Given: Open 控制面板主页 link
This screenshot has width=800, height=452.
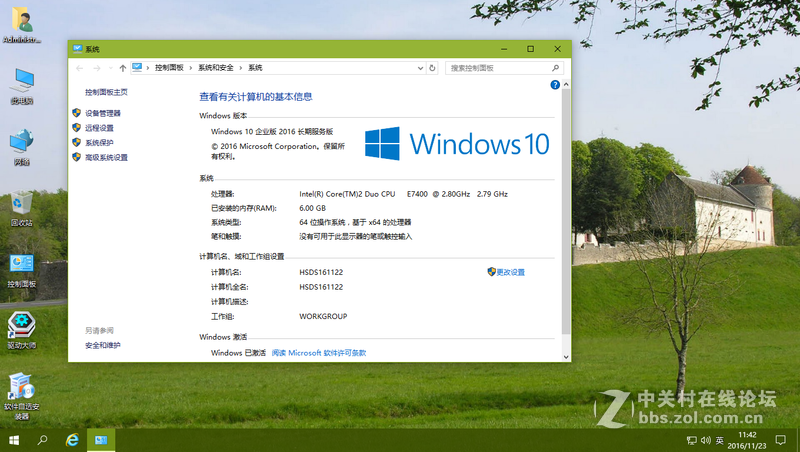Looking at the screenshot, I should click(x=106, y=92).
